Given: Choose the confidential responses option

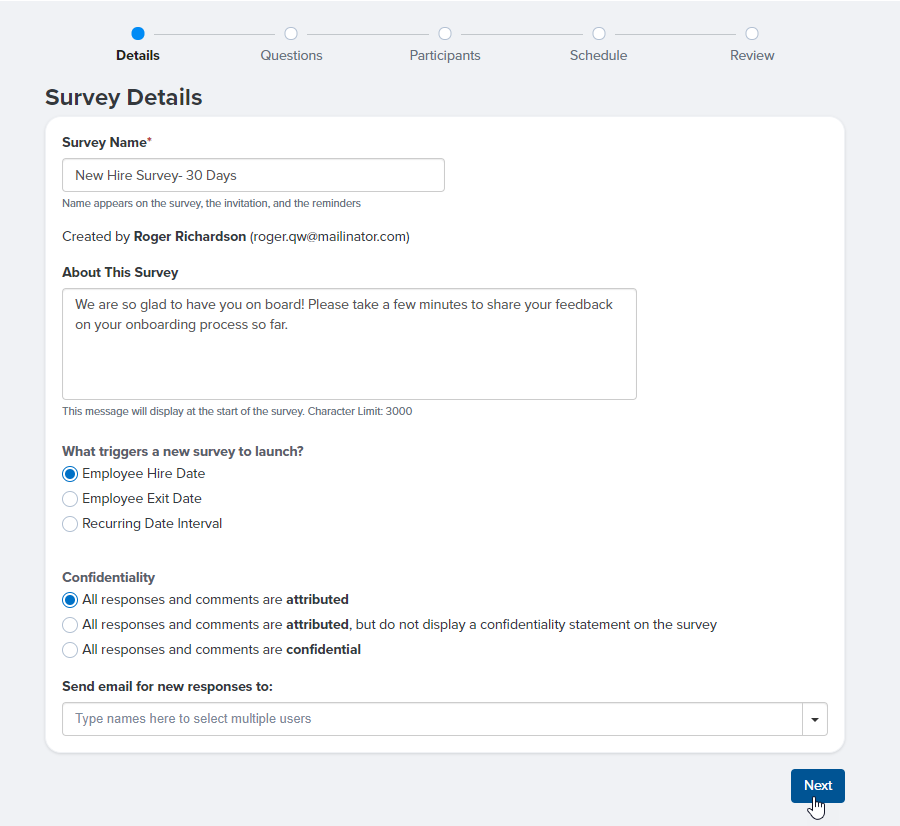Looking at the screenshot, I should 69,649.
